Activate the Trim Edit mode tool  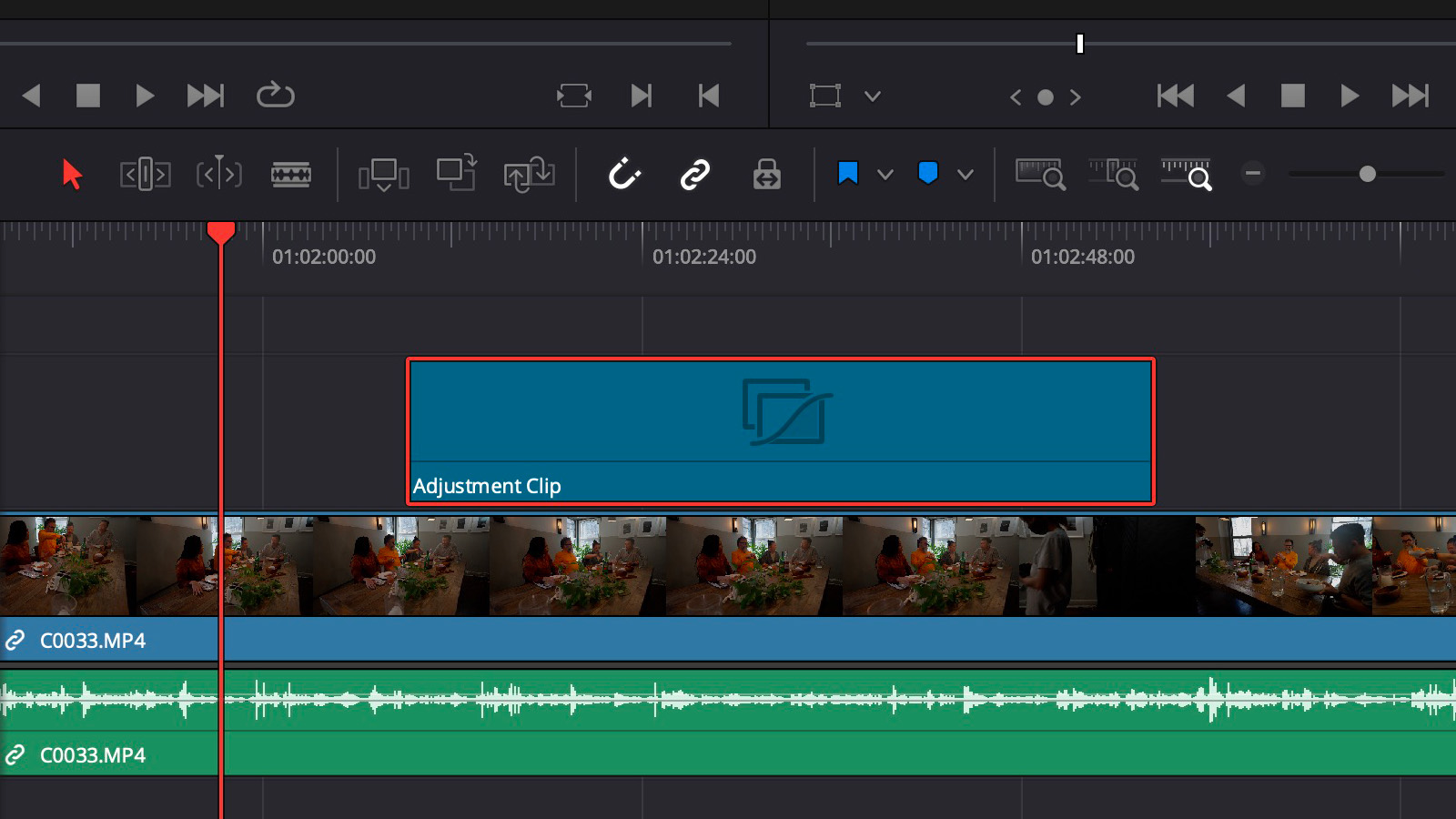(144, 175)
